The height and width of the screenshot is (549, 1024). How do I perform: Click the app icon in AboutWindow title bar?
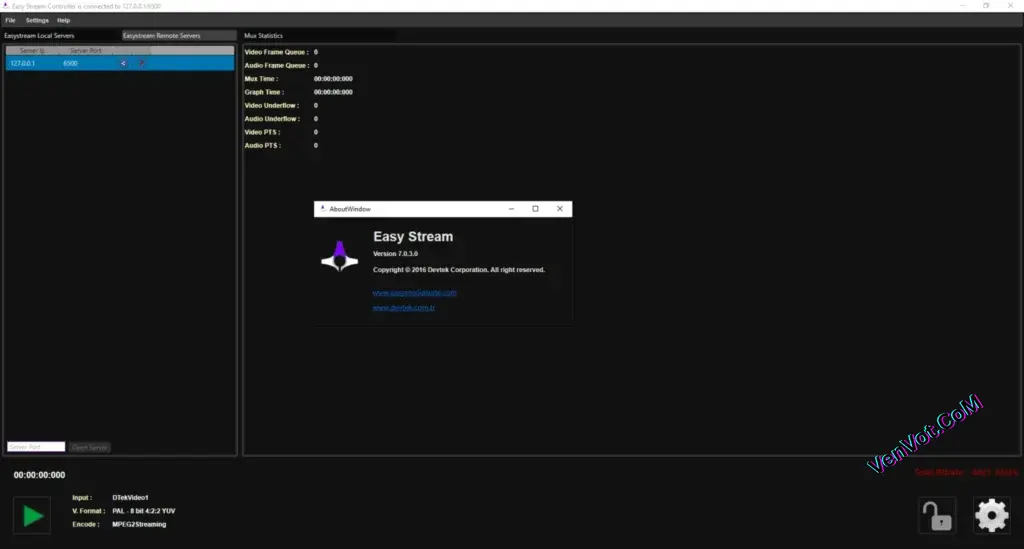323,209
